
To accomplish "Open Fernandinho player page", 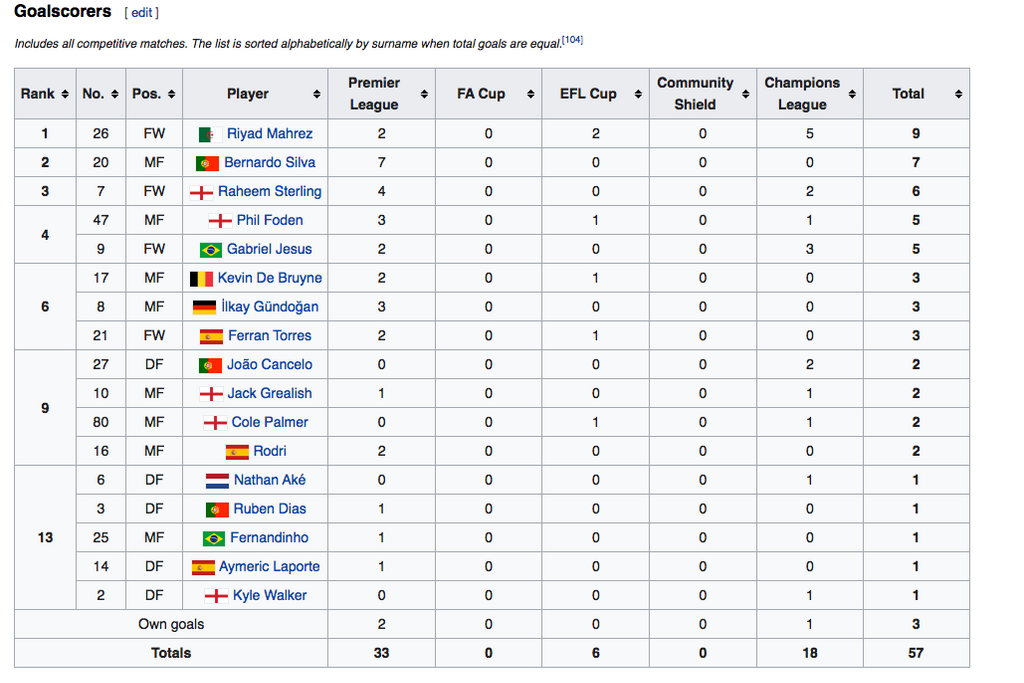I will [269, 537].
